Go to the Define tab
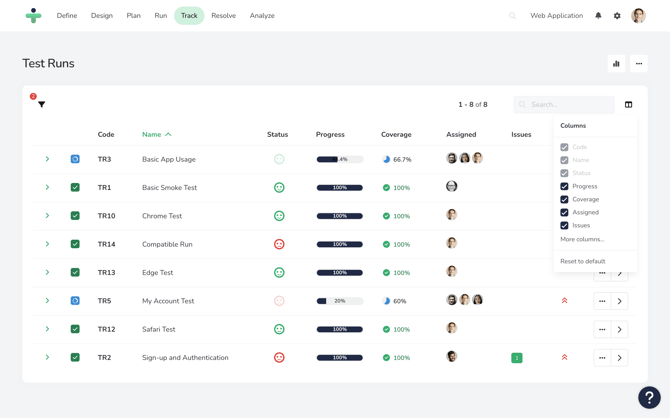The image size is (670, 418). (67, 16)
